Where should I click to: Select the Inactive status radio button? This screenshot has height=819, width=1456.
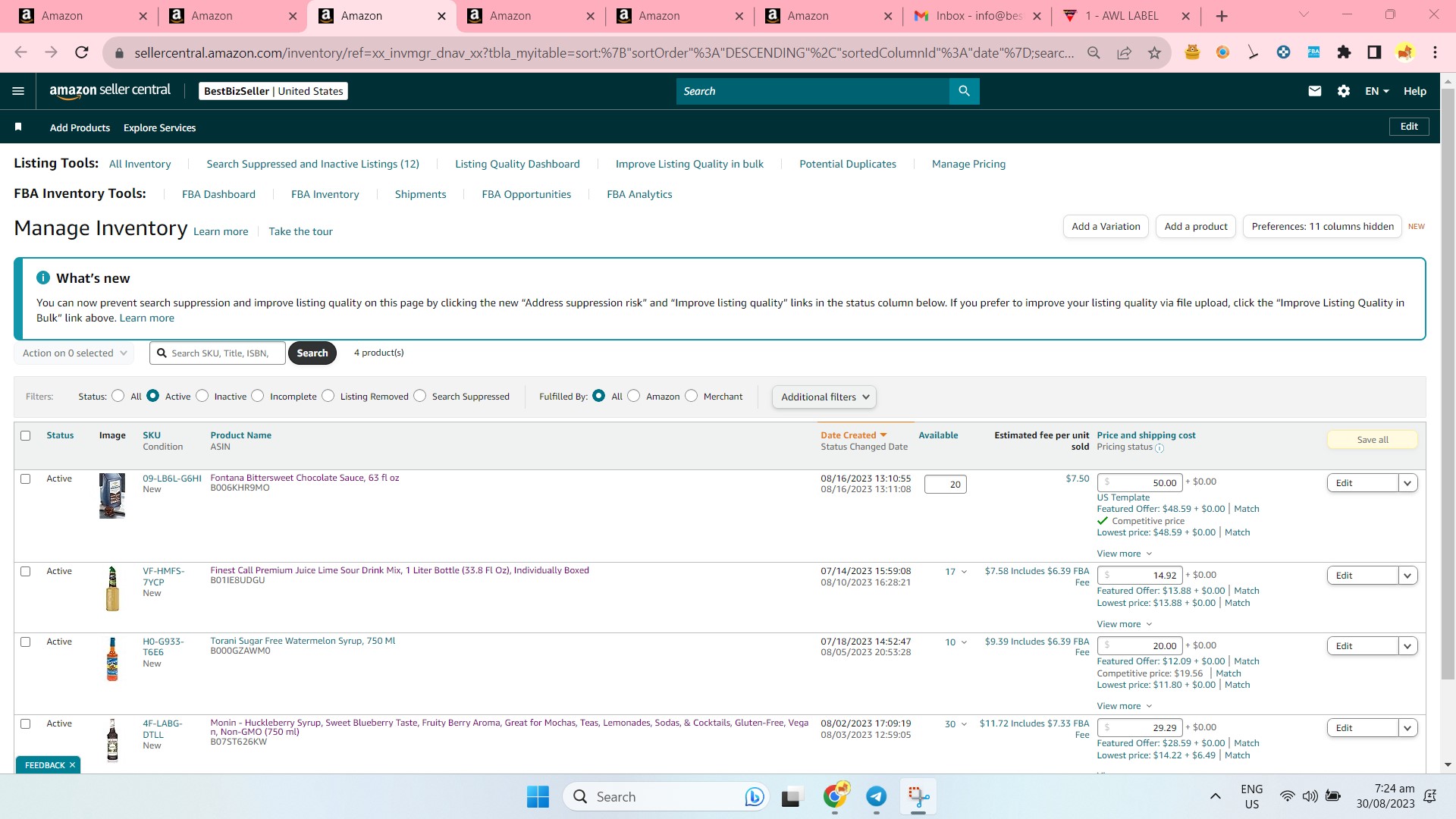pyautogui.click(x=202, y=396)
